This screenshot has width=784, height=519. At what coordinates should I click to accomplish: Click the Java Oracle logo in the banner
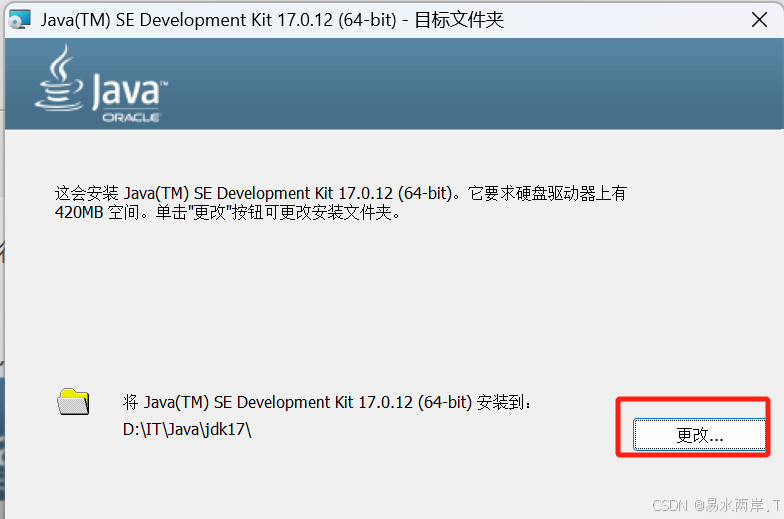click(102, 84)
